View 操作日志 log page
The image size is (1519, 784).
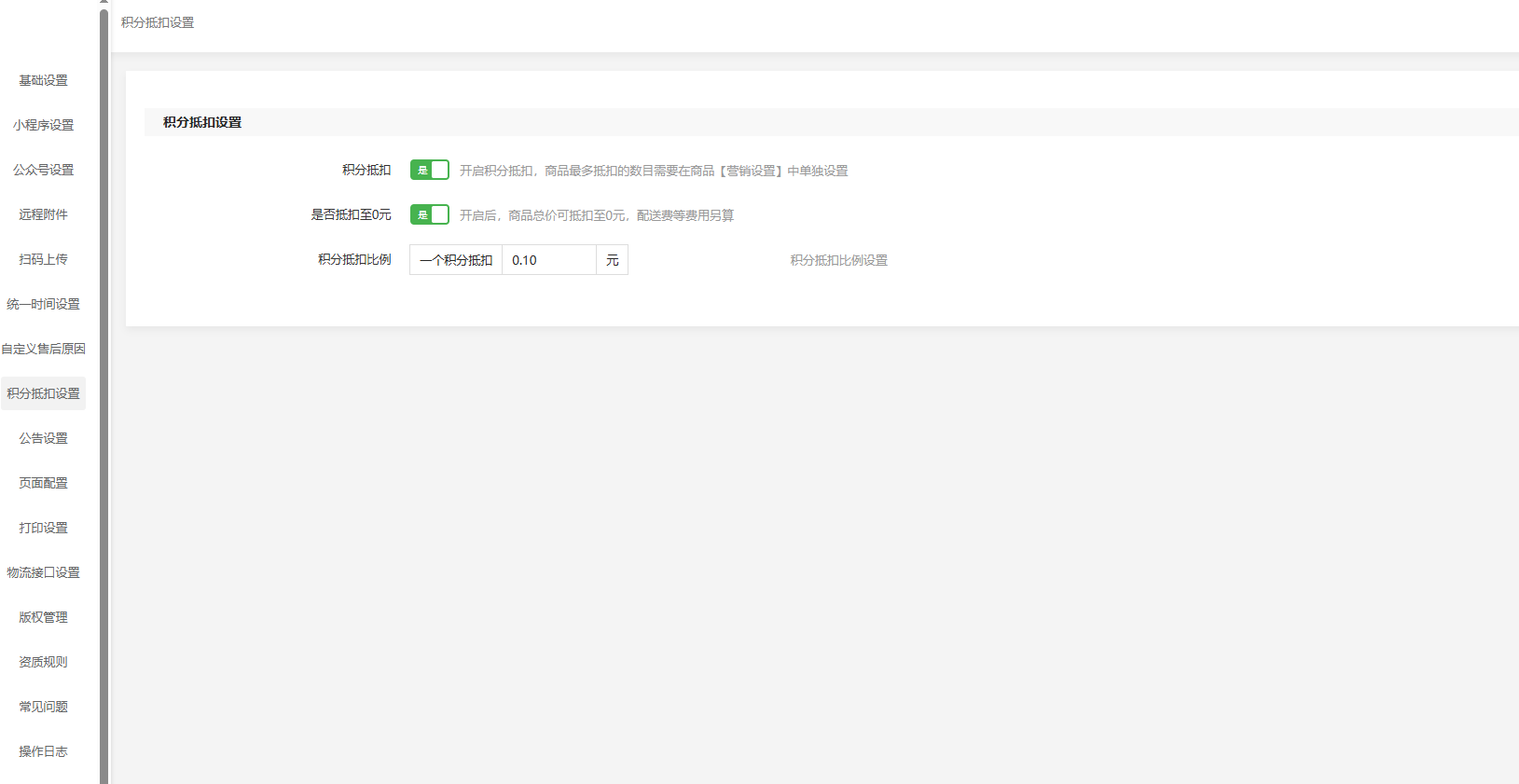(x=43, y=751)
